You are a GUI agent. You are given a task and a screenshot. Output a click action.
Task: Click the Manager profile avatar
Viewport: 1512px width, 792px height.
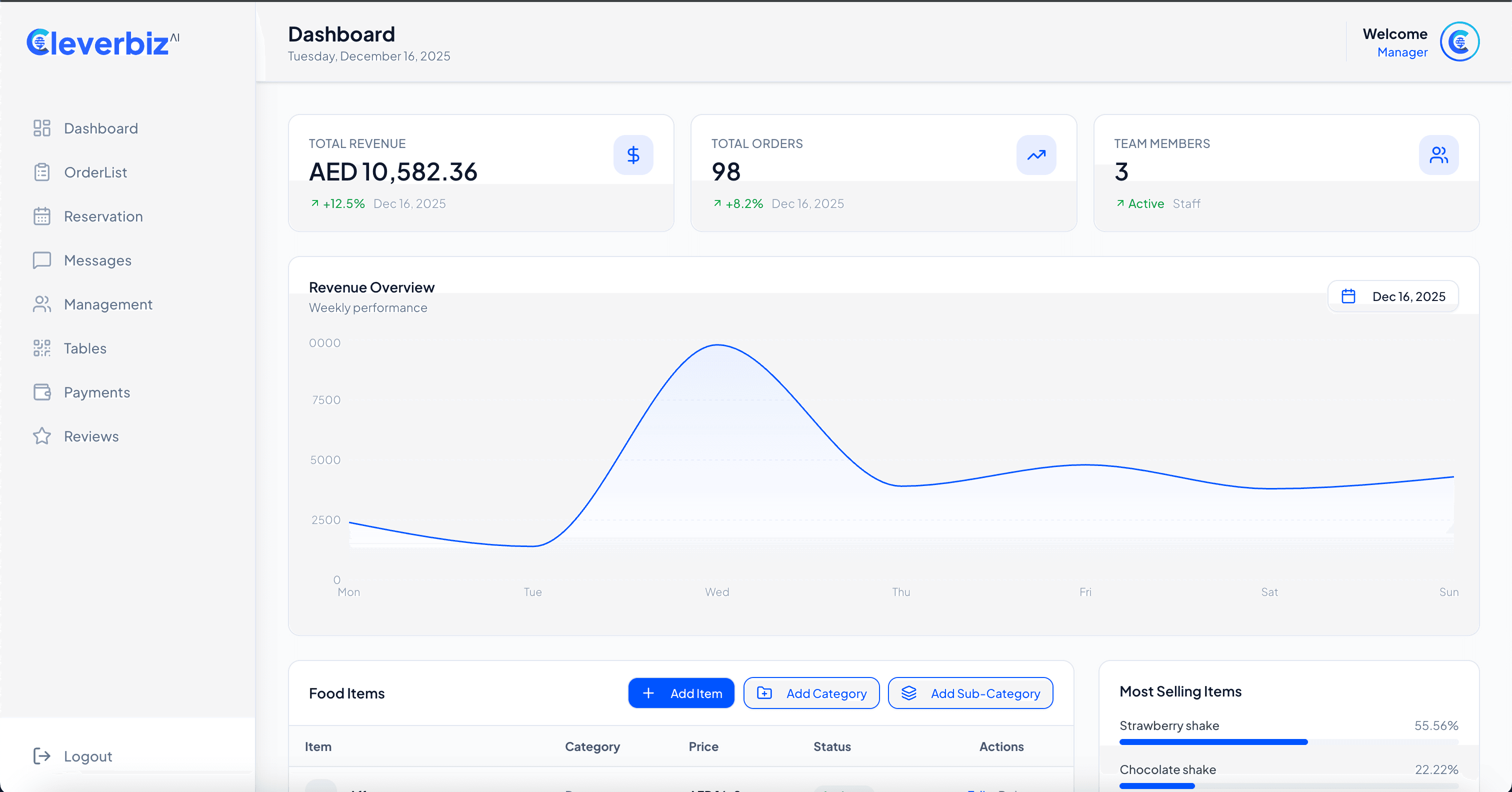pos(1460,41)
